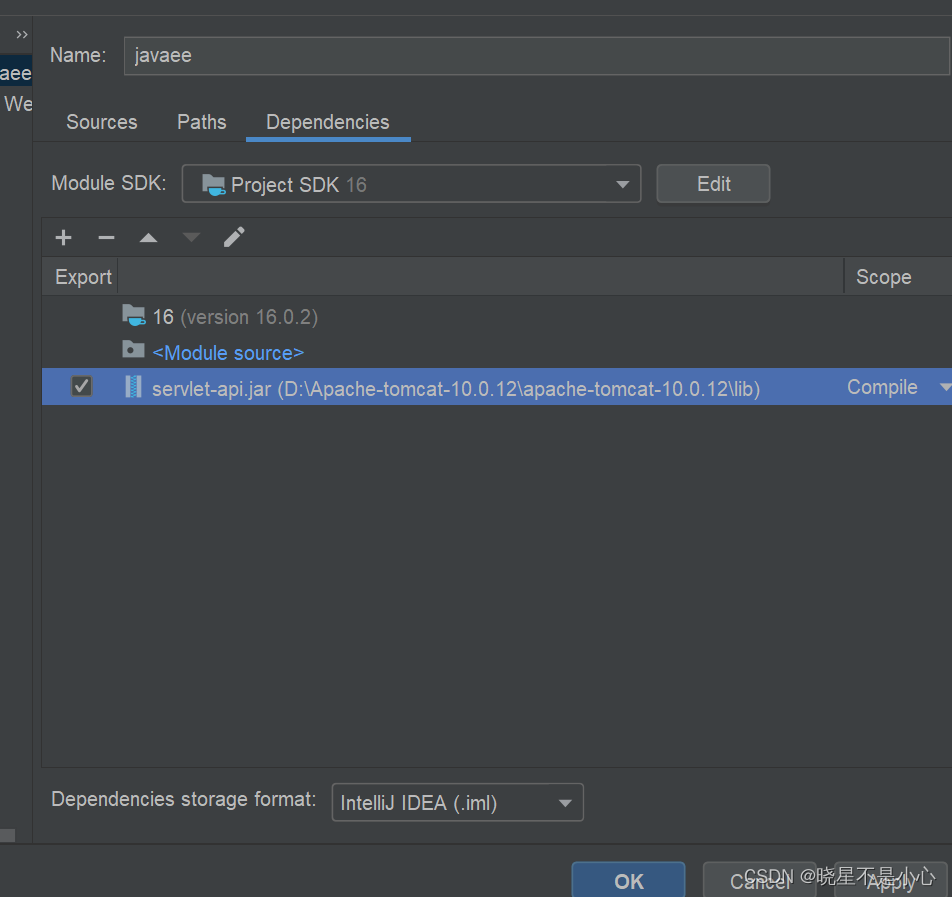The width and height of the screenshot is (952, 897).
Task: Click the Cancel button
Action: (x=759, y=880)
